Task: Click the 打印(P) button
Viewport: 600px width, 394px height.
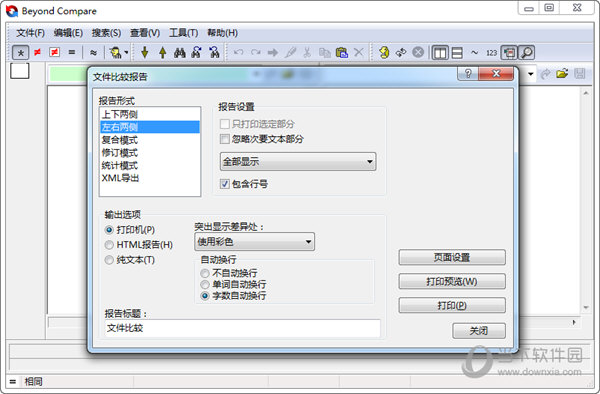Action: (452, 306)
